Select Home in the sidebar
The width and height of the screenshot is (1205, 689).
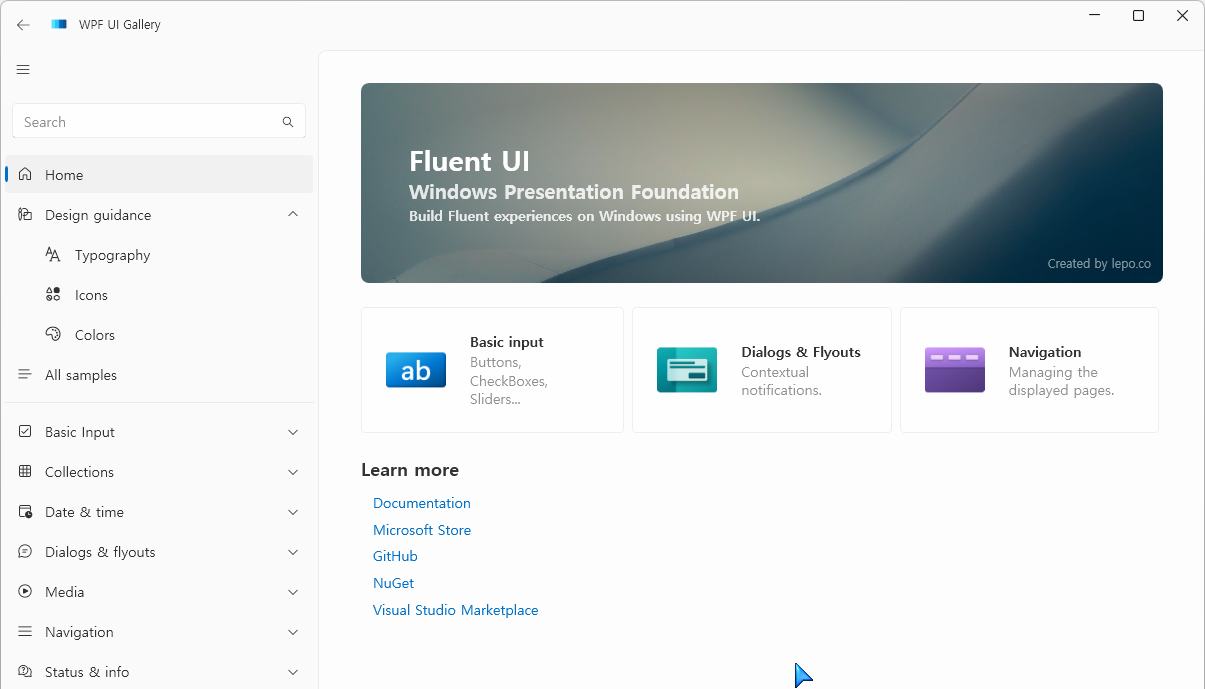click(x=159, y=175)
